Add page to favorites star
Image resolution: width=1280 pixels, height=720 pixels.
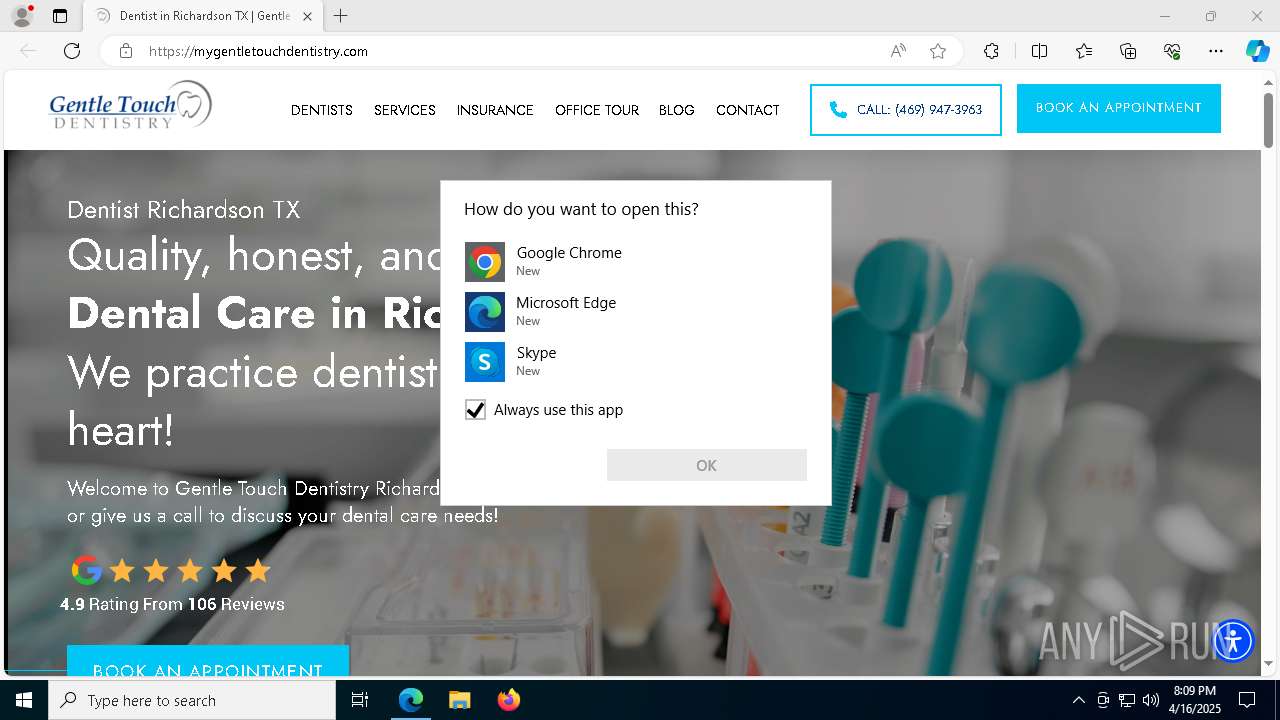938,51
